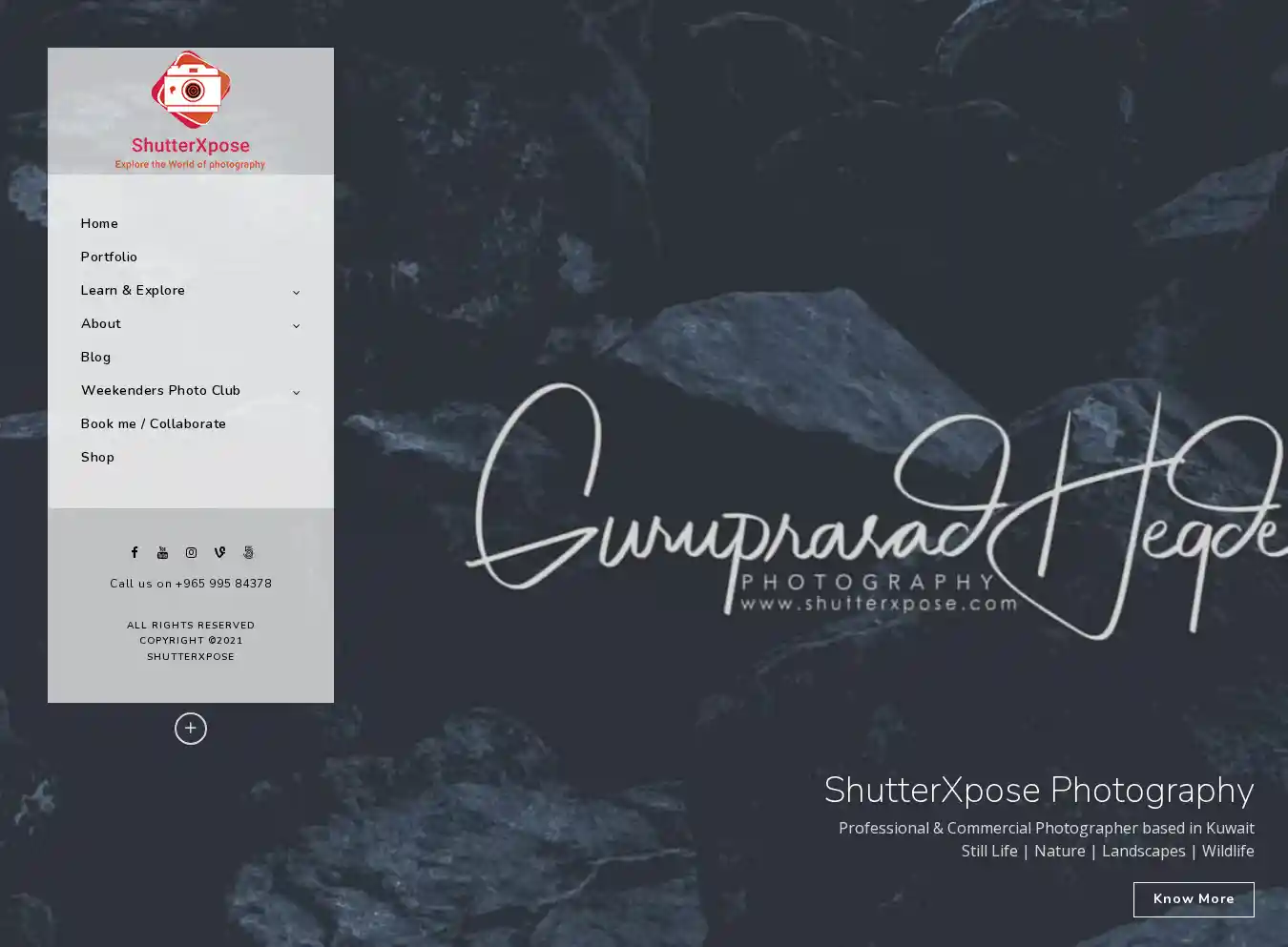Open the Shop menu item
This screenshot has width=1288, height=947.
tap(97, 457)
